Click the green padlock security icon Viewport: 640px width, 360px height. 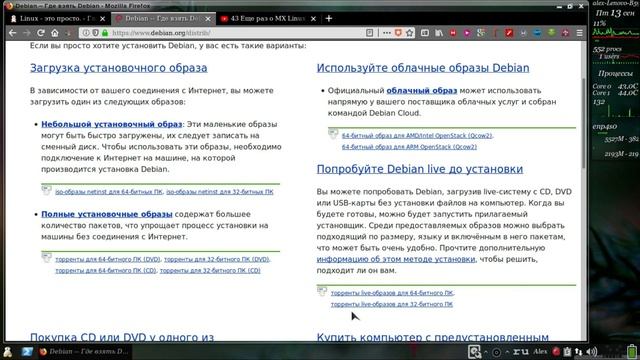[x=105, y=33]
